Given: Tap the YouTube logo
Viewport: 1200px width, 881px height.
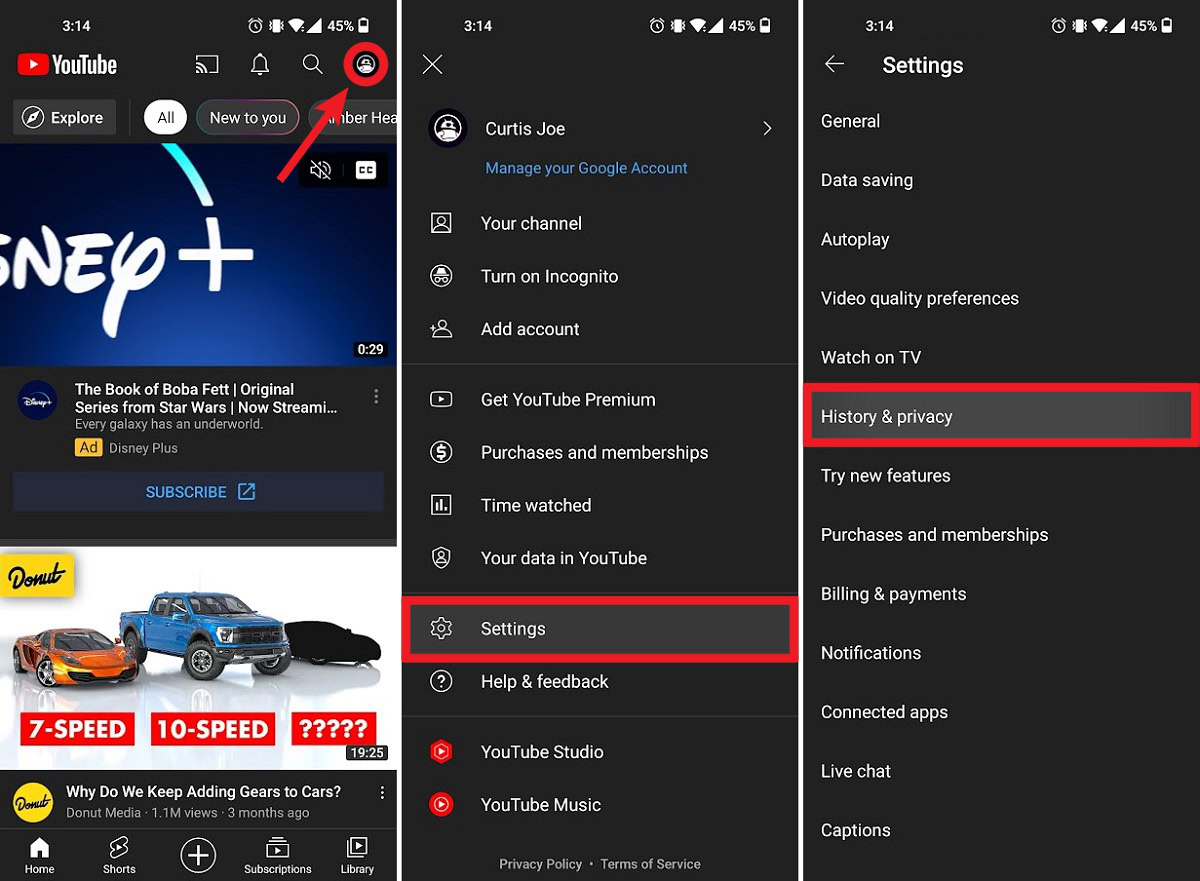Looking at the screenshot, I should [x=67, y=65].
